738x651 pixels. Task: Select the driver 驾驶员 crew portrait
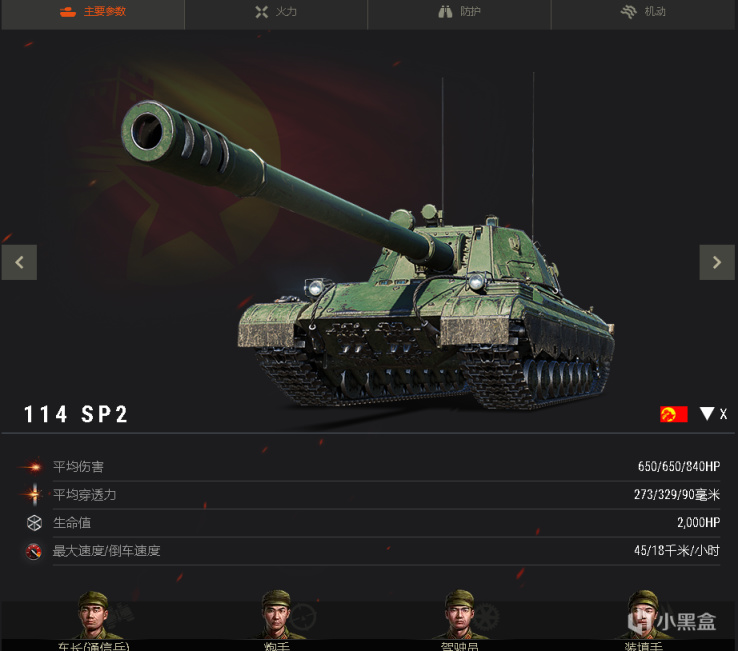click(460, 615)
